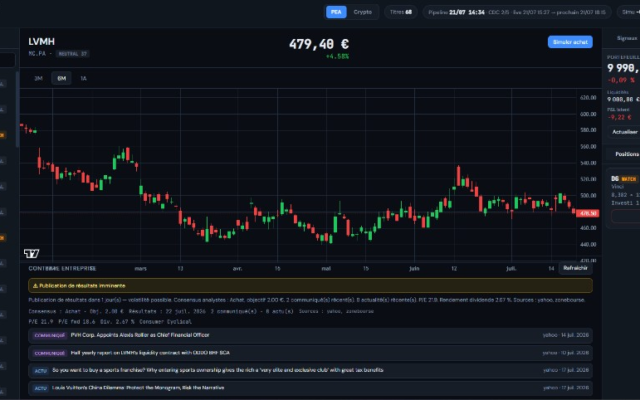
Task: Open the Signaux tab in right panel
Action: point(627,38)
